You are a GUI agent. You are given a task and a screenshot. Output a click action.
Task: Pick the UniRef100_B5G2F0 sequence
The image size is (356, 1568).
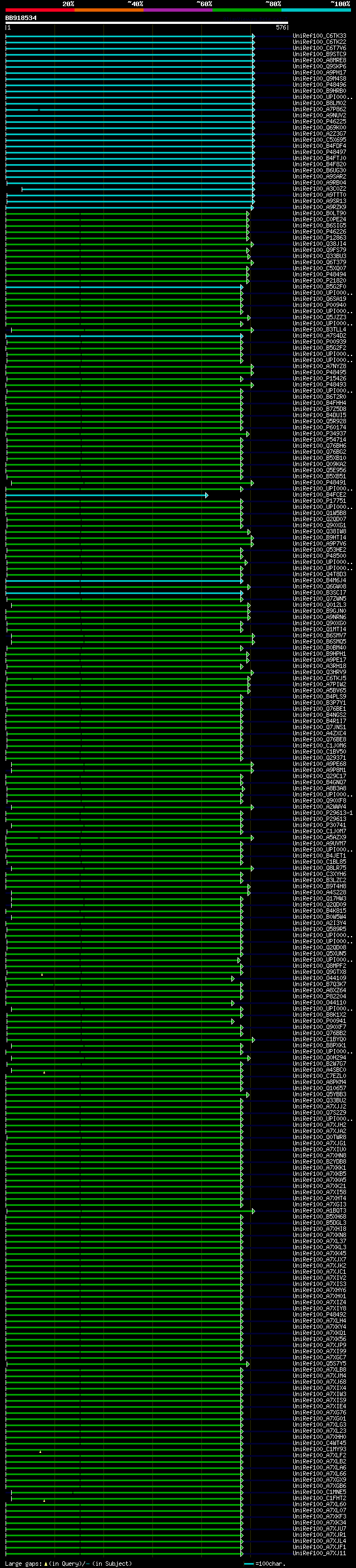[x=319, y=286]
